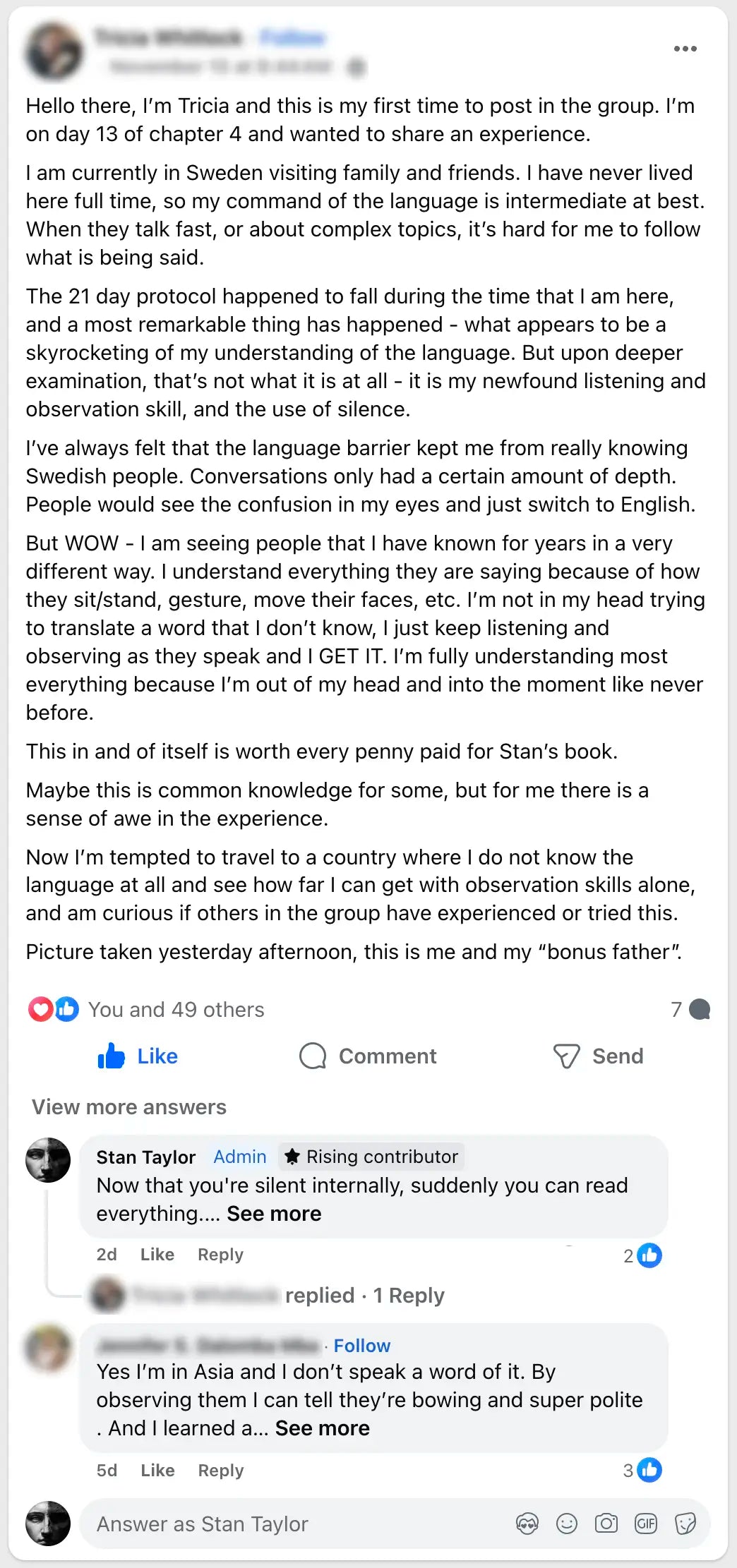The image size is (737, 1568).
Task: Expand the 1 Reply thread
Action: tap(409, 1295)
